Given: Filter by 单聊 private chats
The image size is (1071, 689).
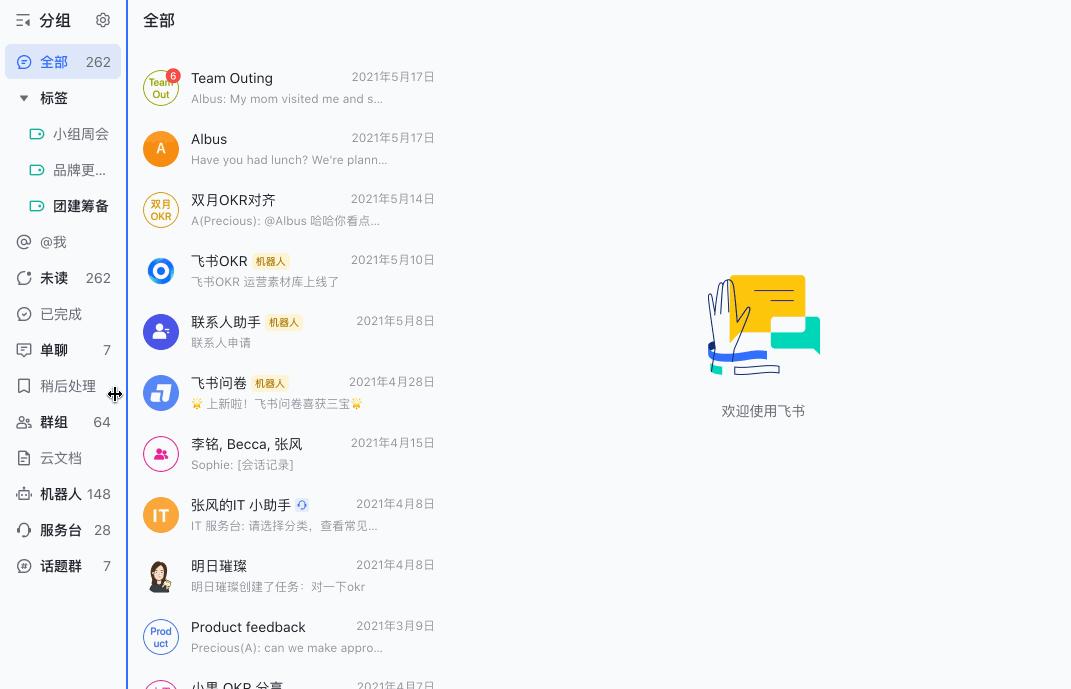Looking at the screenshot, I should pos(63,350).
